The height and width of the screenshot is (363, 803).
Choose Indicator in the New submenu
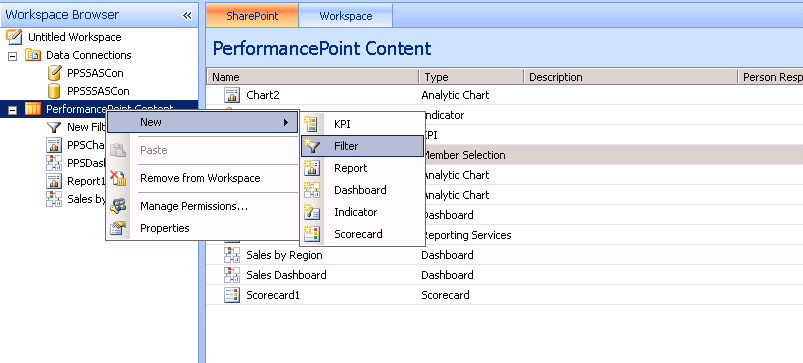coord(362,212)
